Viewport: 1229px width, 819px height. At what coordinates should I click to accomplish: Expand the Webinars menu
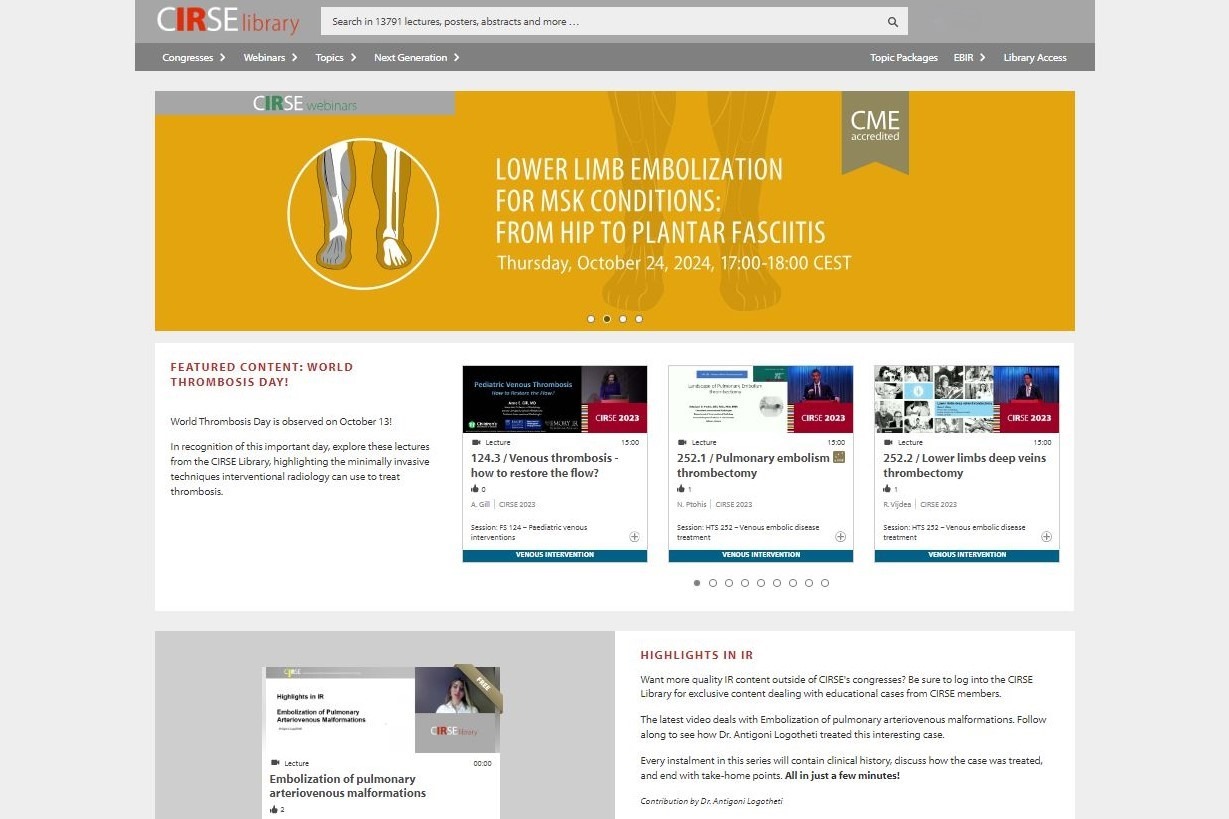pos(271,57)
